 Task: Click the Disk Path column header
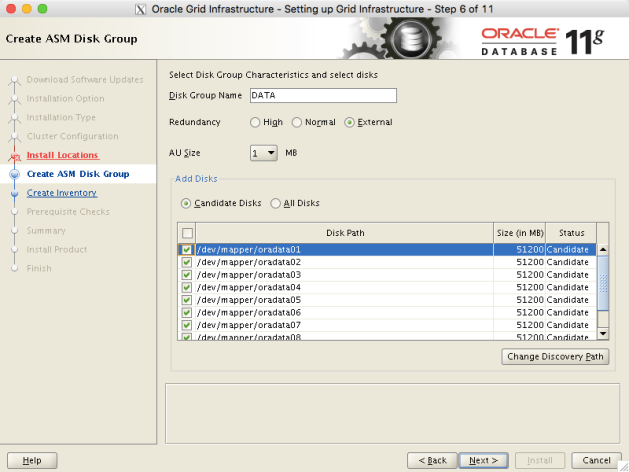click(x=345, y=233)
